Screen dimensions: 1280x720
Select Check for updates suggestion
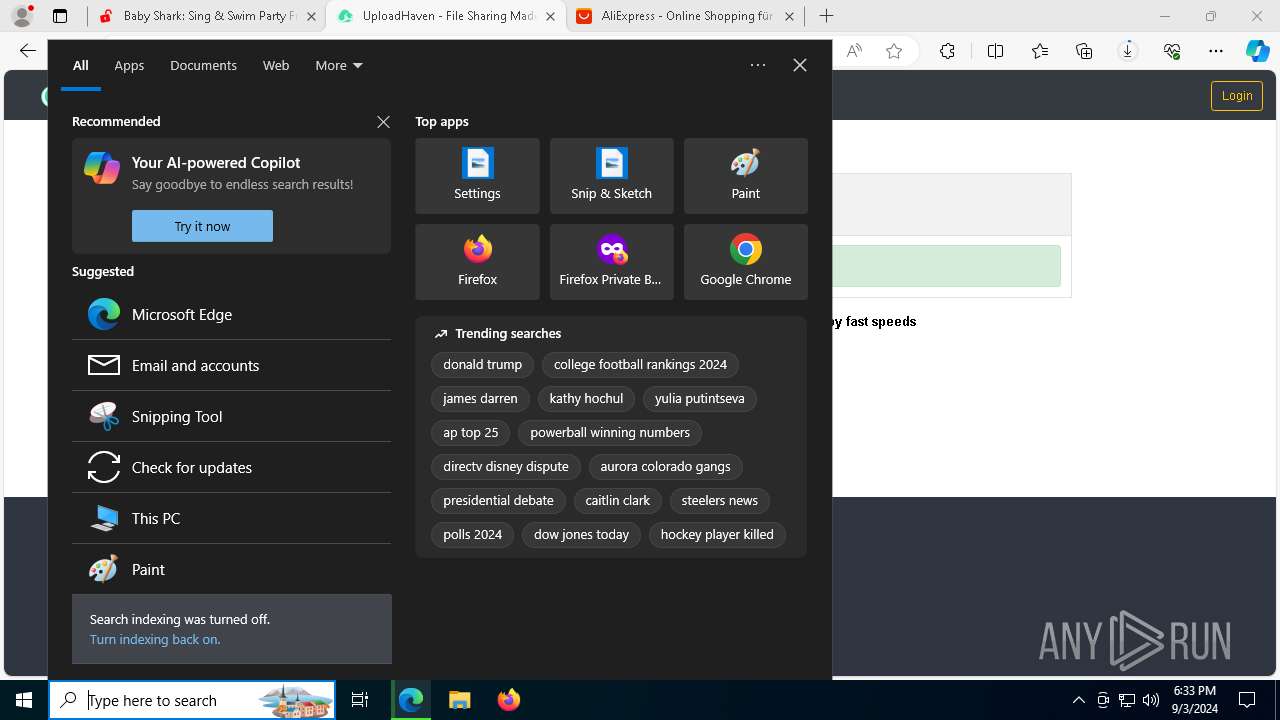point(231,467)
